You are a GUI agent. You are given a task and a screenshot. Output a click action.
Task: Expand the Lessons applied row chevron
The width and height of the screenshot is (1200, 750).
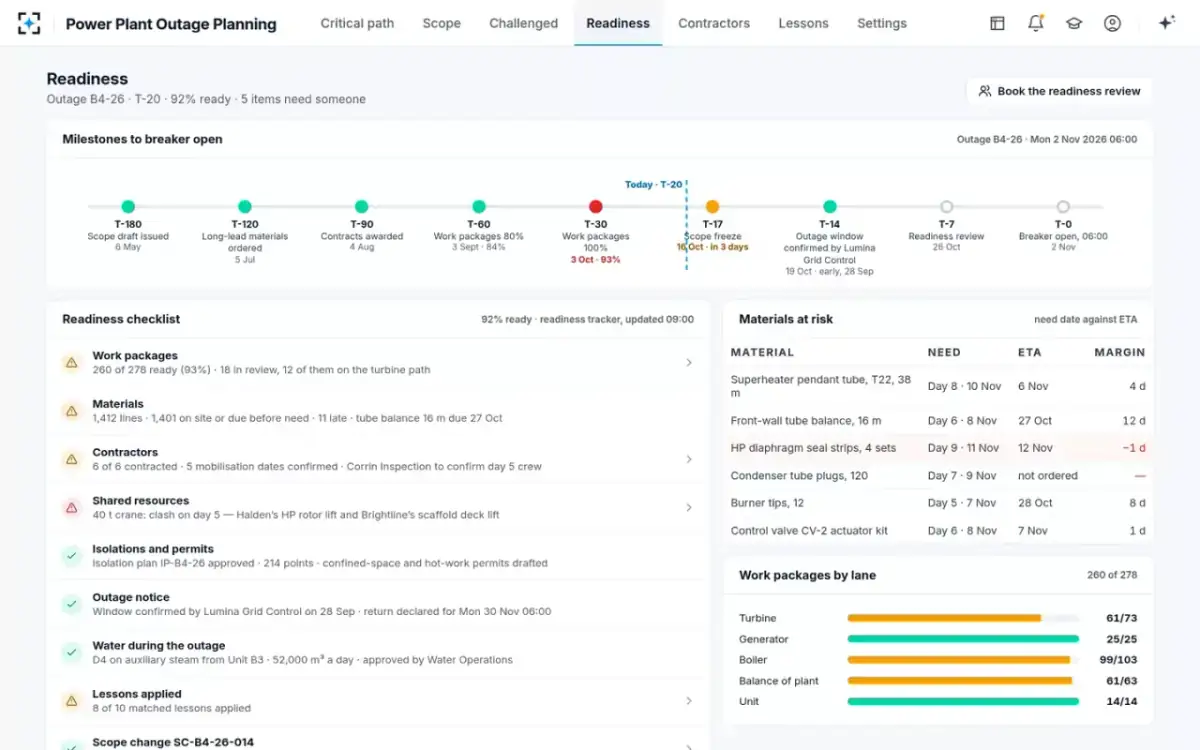(689, 701)
